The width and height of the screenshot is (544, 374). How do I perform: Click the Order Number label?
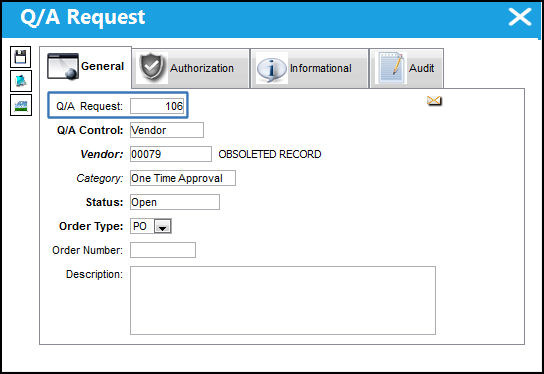87,250
